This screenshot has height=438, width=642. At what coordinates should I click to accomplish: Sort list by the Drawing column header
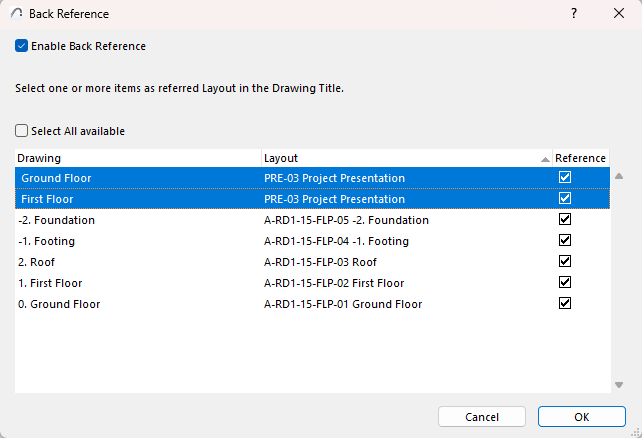tap(138, 158)
